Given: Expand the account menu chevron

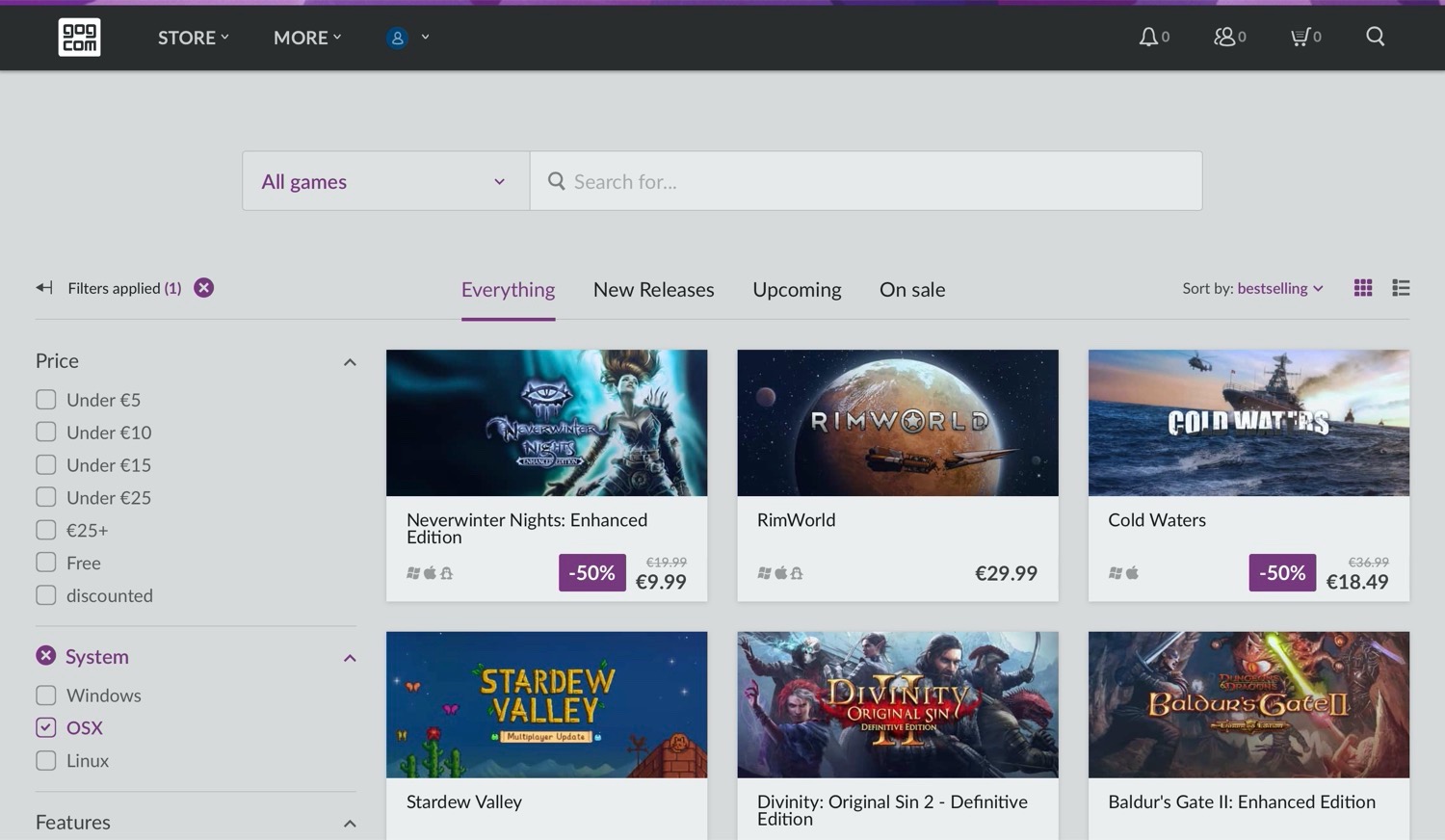Looking at the screenshot, I should click(x=425, y=38).
